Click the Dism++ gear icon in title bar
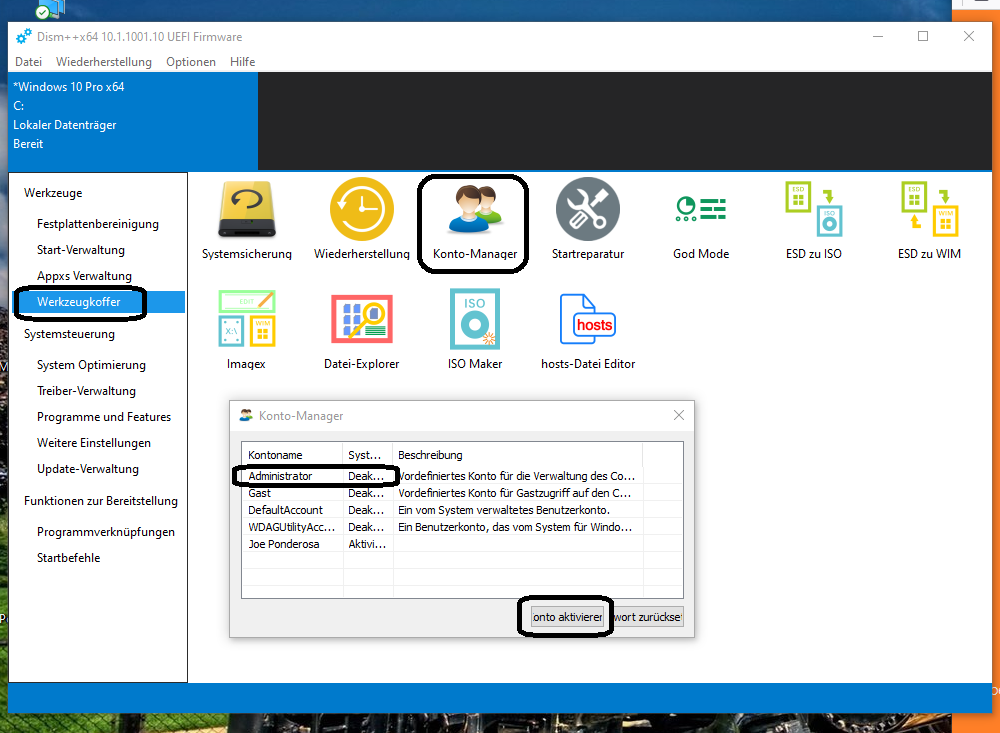The width and height of the screenshot is (1000, 733). pyautogui.click(x=24, y=36)
